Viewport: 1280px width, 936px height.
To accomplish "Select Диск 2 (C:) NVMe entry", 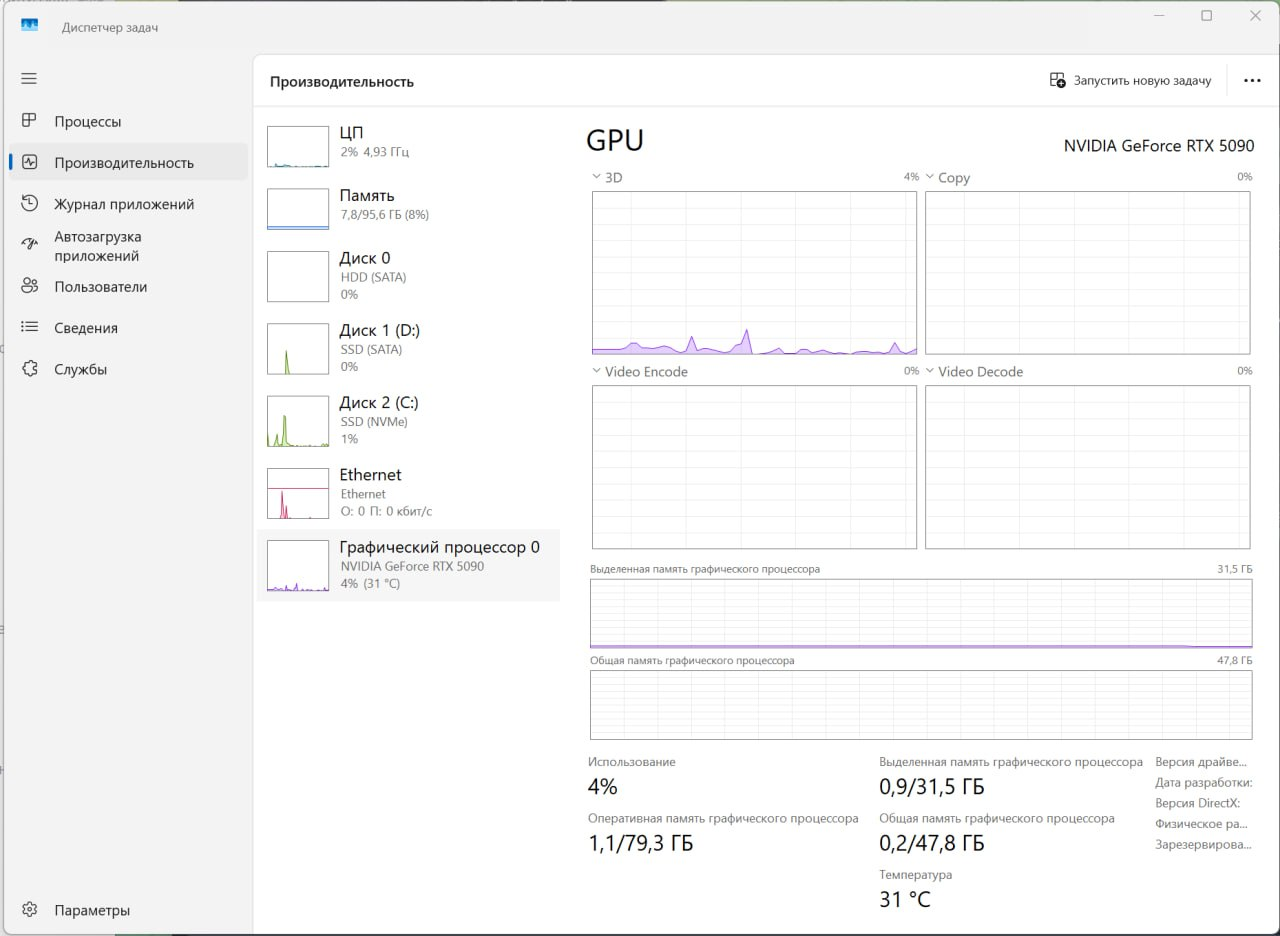I will pyautogui.click(x=408, y=421).
